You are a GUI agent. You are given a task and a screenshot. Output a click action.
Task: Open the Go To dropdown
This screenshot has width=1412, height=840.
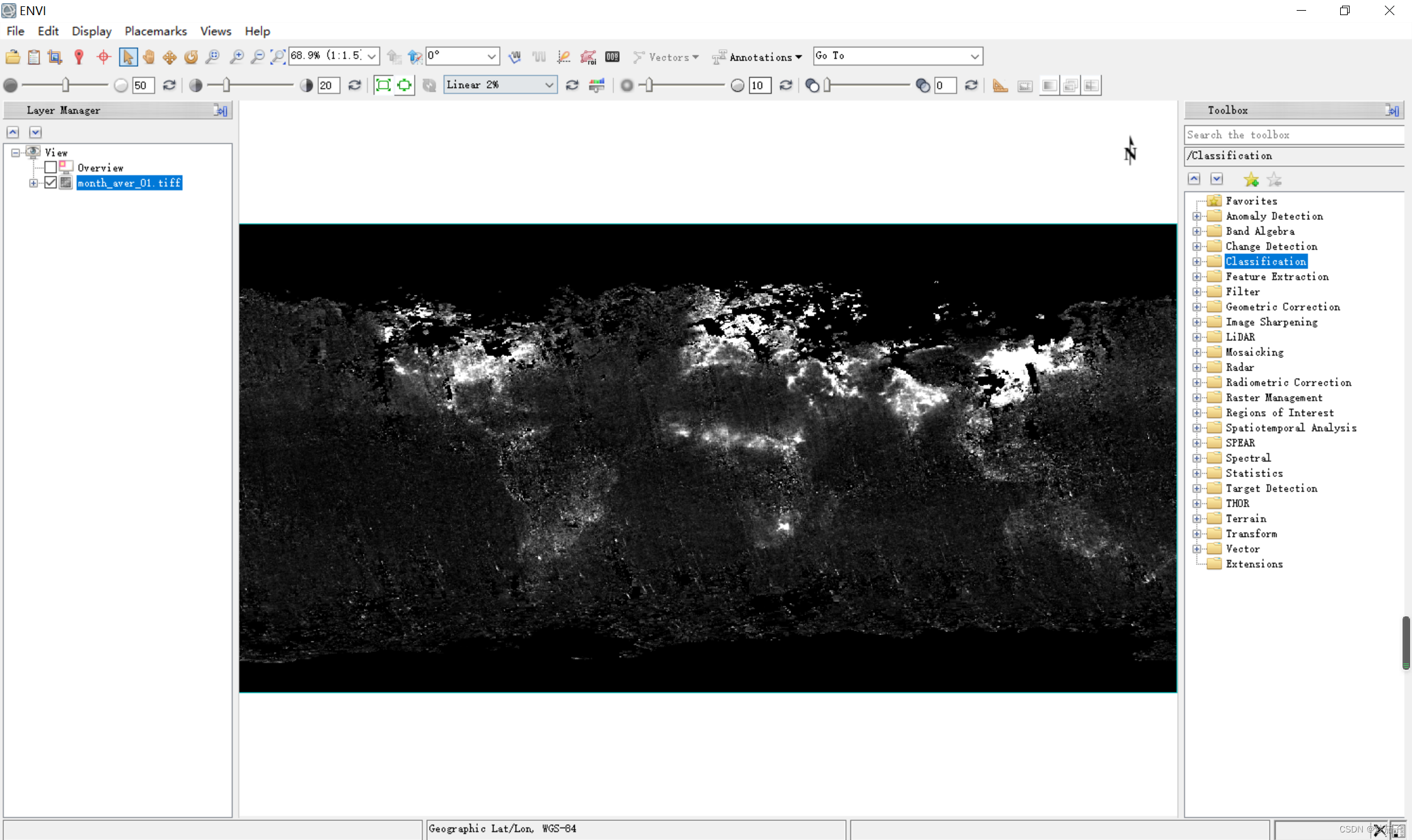(975, 56)
